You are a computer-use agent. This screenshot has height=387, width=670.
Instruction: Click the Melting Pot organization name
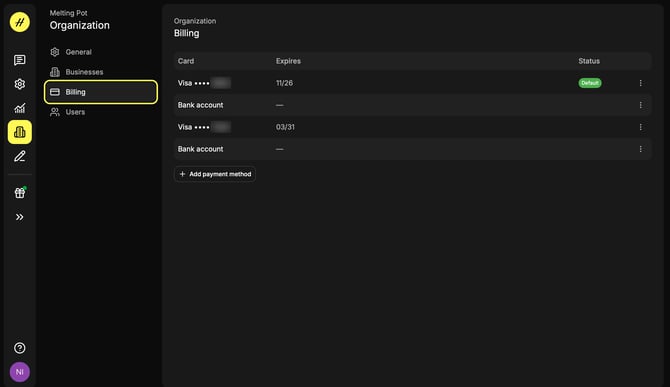(x=68, y=13)
